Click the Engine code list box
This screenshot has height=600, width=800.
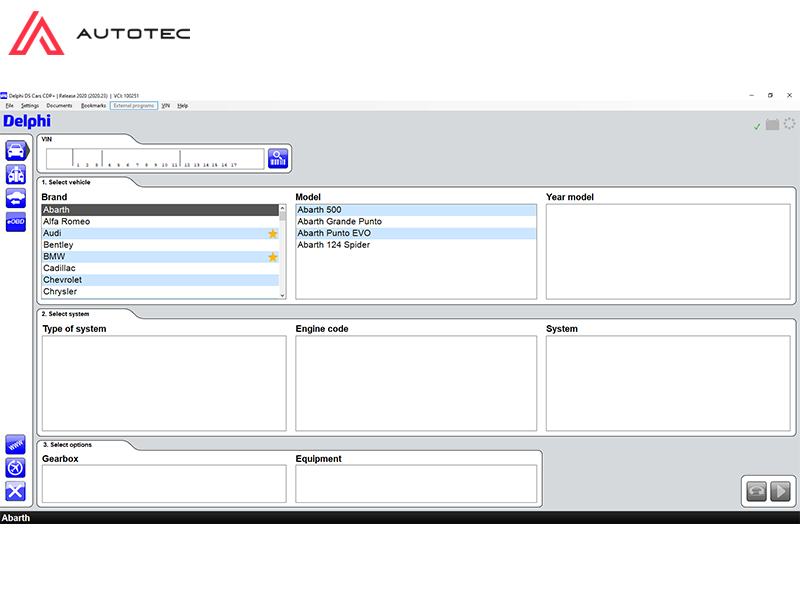point(416,383)
